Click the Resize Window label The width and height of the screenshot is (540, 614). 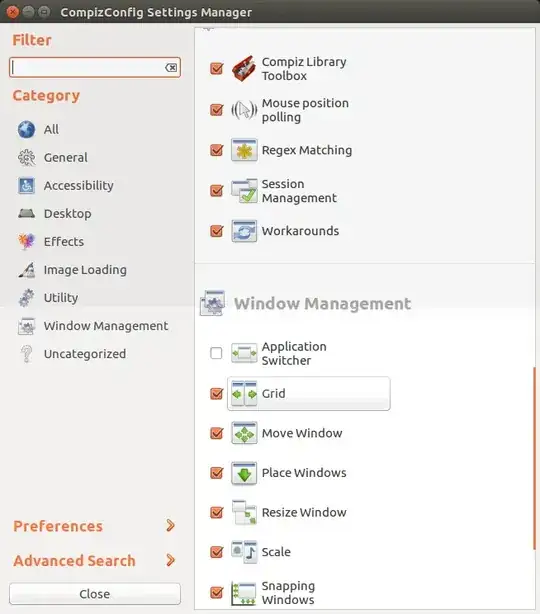pos(304,513)
